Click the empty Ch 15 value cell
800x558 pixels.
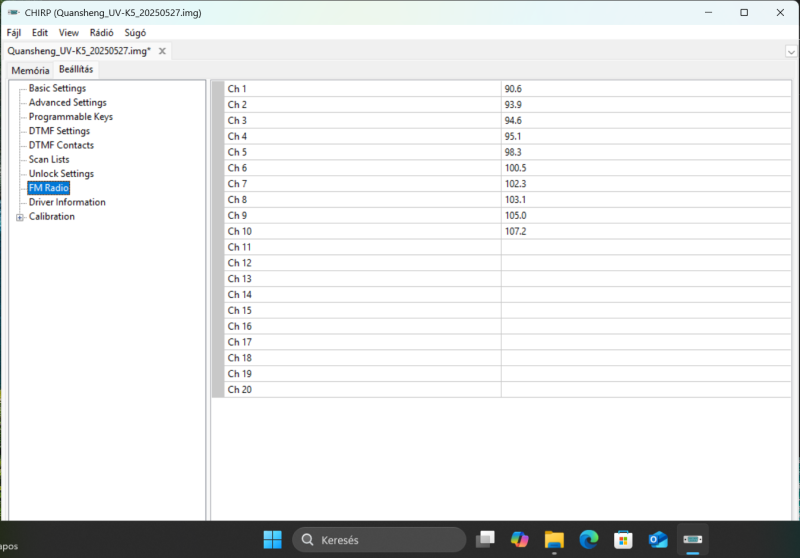pos(646,310)
